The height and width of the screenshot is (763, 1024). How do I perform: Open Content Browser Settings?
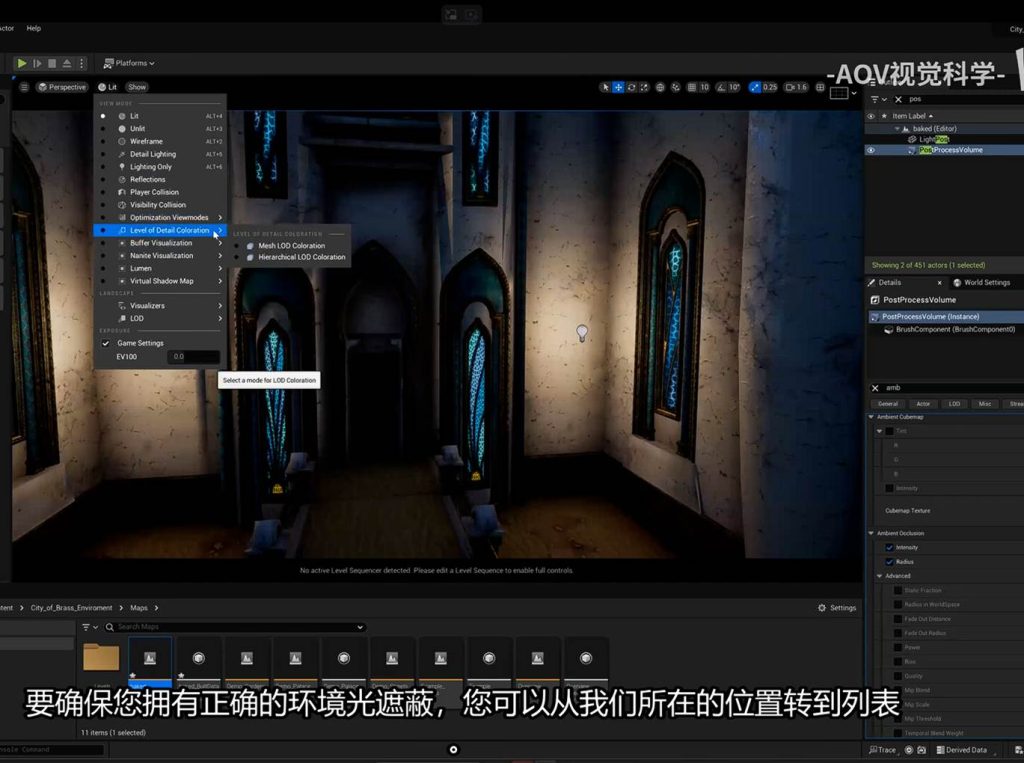(837, 608)
